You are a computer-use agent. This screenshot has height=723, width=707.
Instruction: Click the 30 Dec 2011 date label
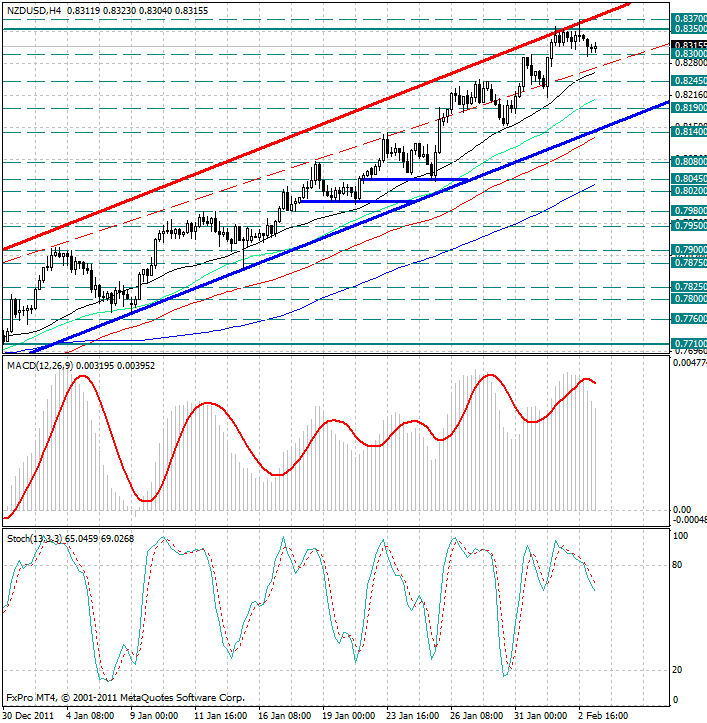click(29, 716)
